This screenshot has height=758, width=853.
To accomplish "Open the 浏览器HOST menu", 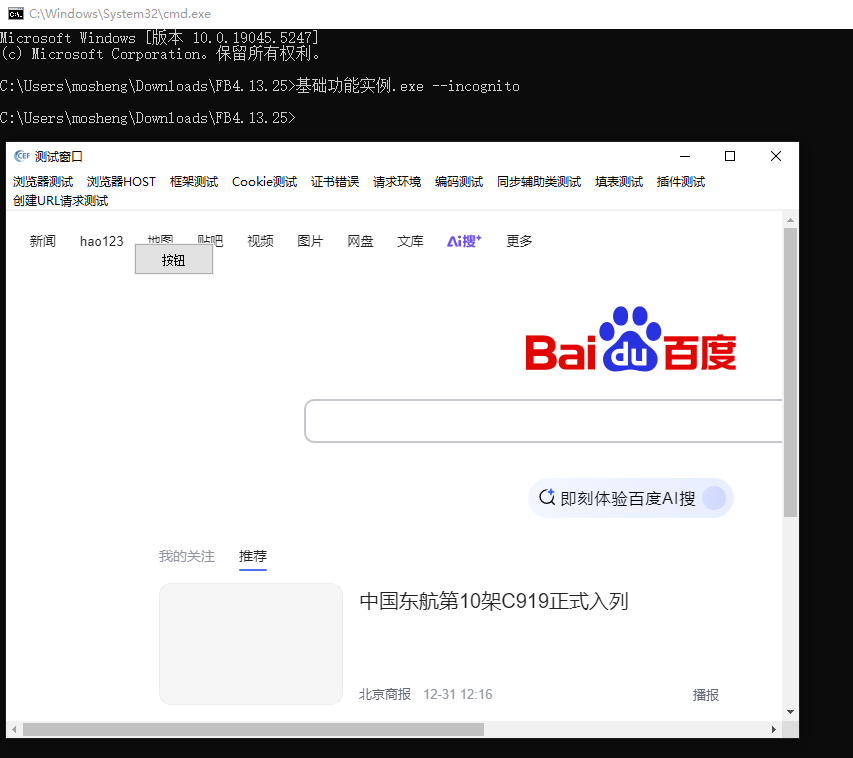I will pyautogui.click(x=121, y=182).
